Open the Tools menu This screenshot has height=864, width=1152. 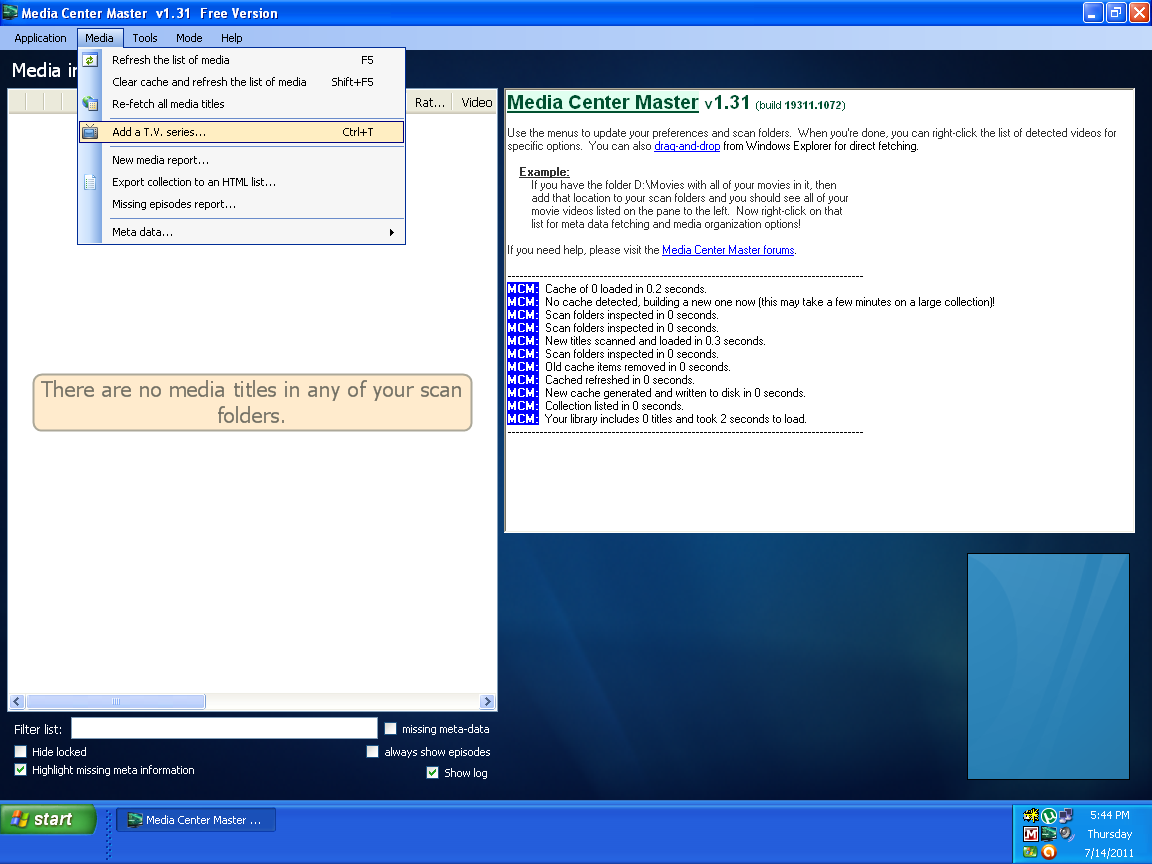point(145,38)
